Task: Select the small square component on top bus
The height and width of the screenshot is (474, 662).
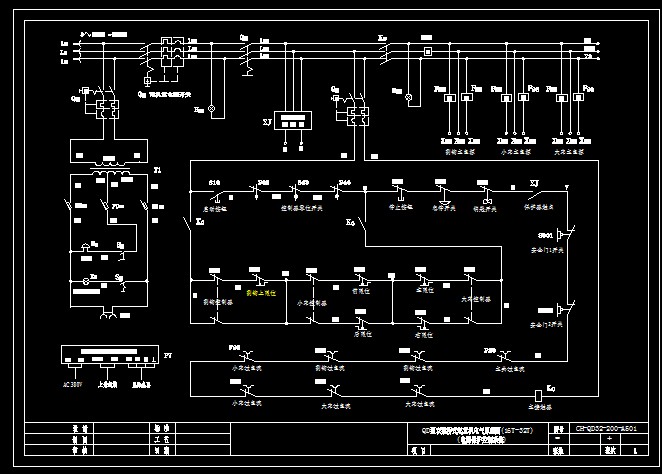Action: pyautogui.click(x=427, y=51)
